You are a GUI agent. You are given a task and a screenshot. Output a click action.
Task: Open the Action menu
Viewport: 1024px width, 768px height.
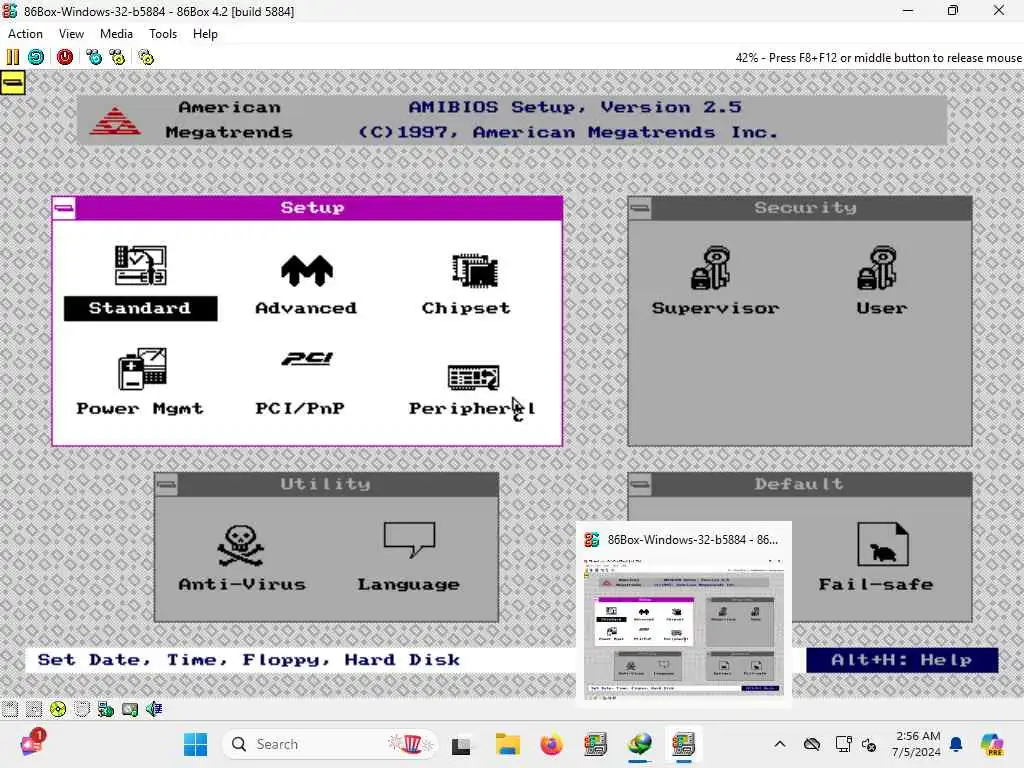25,34
